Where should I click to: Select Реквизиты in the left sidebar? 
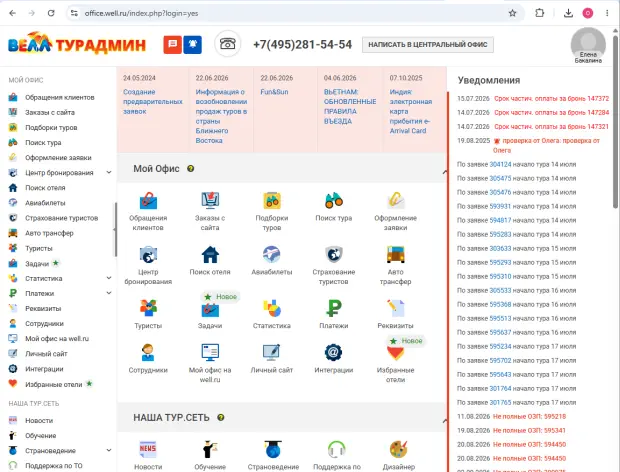click(43, 308)
